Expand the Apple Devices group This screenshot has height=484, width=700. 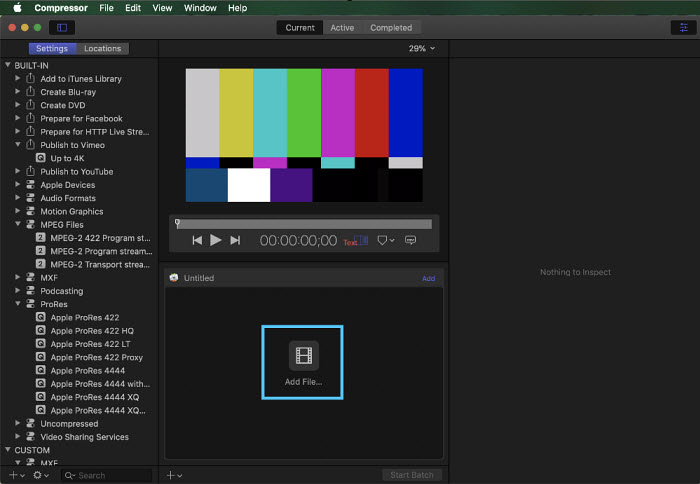click(x=17, y=184)
